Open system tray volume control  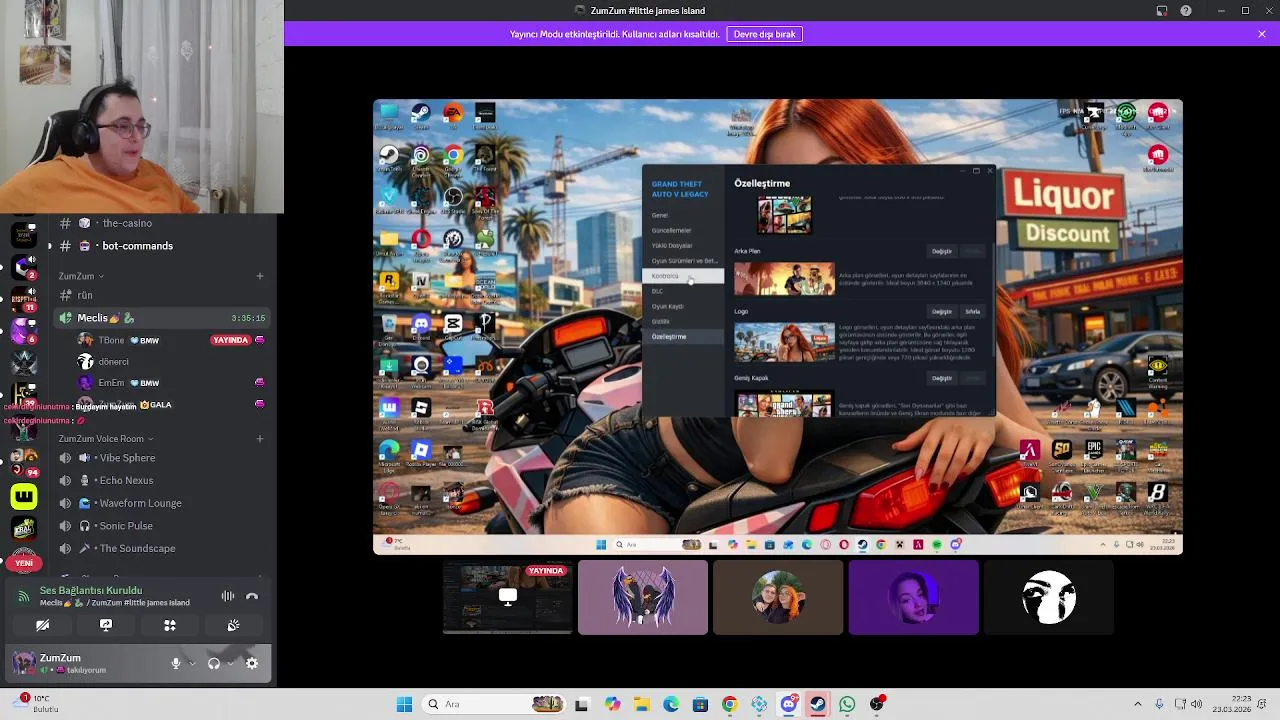pyautogui.click(x=1197, y=704)
